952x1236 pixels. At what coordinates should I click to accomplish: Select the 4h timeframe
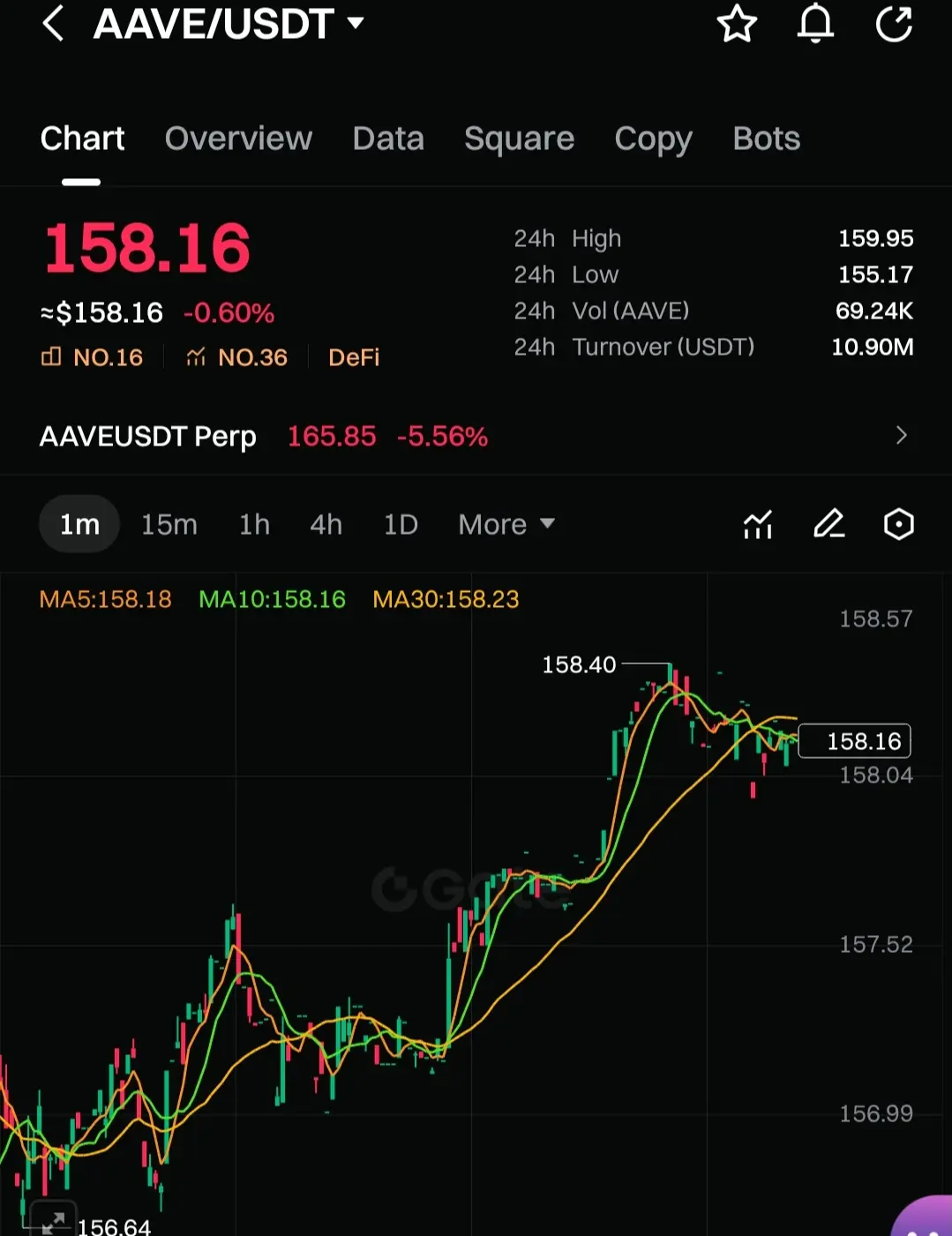pos(326,524)
